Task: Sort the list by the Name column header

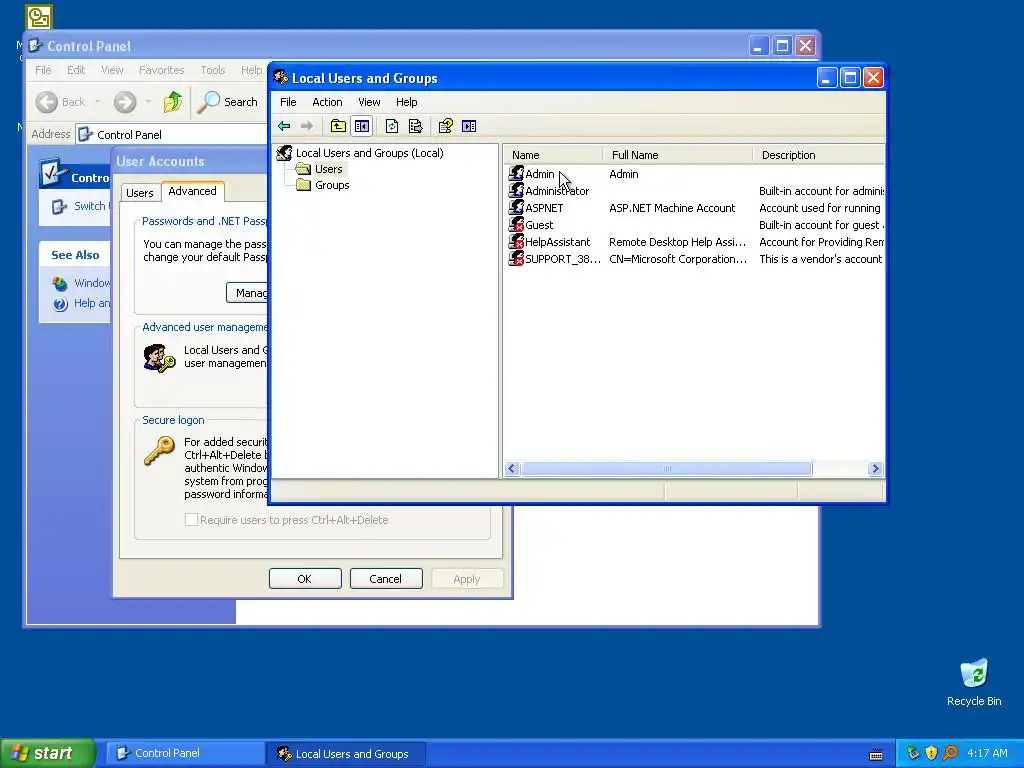Action: click(552, 155)
